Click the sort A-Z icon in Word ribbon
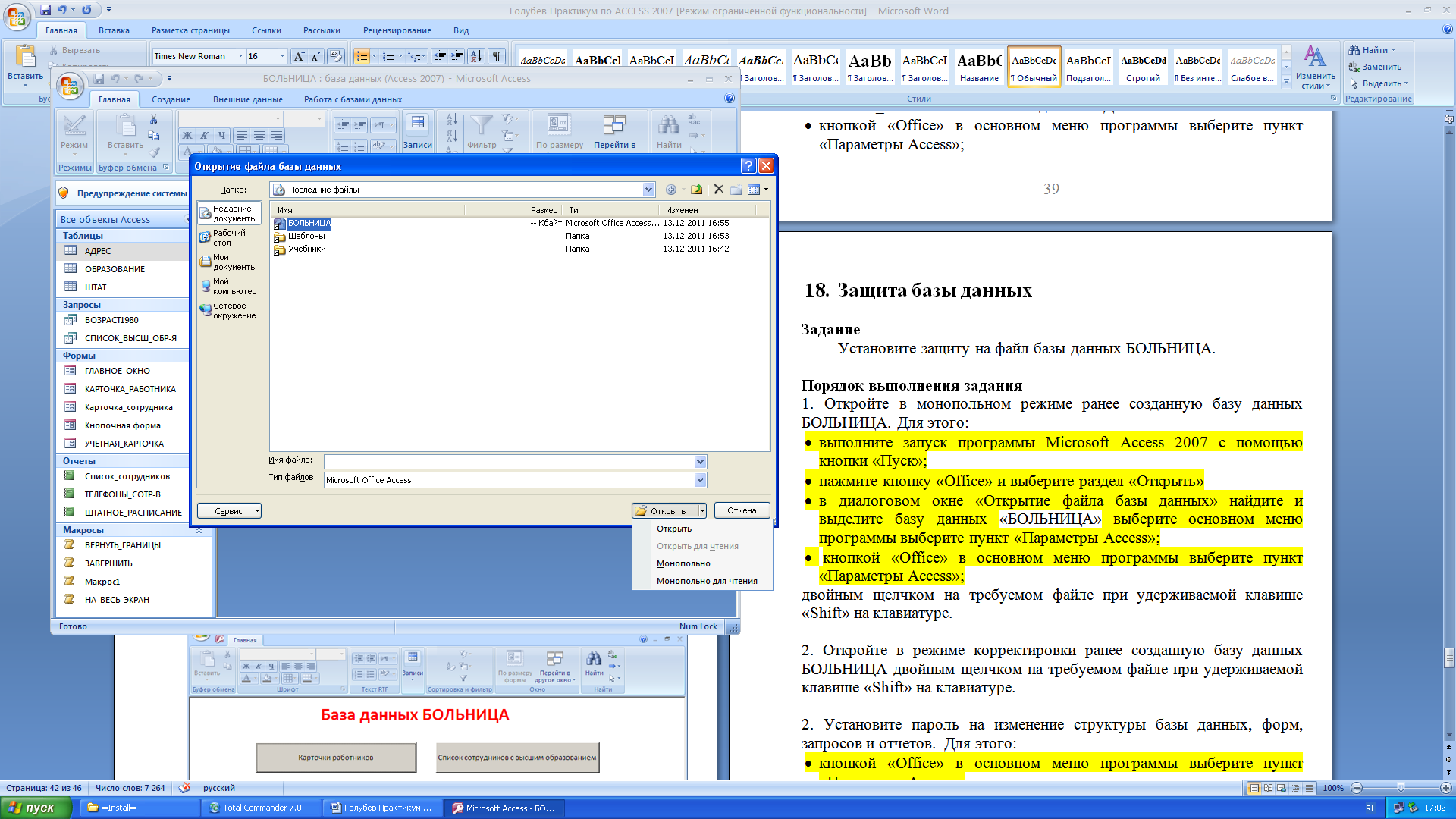This screenshot has width=1456, height=819. [x=476, y=56]
